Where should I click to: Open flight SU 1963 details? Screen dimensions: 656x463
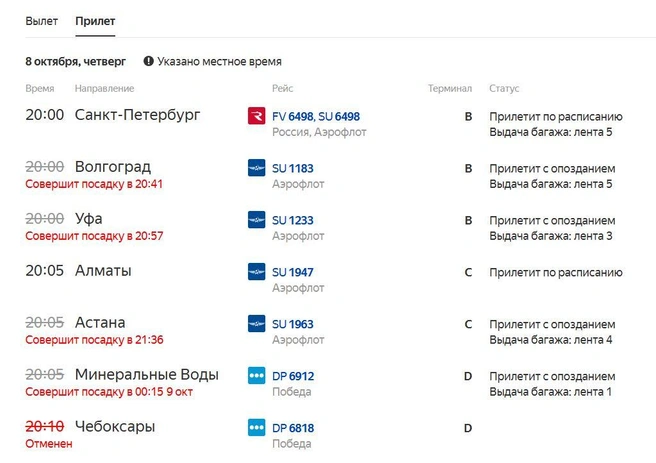292,324
